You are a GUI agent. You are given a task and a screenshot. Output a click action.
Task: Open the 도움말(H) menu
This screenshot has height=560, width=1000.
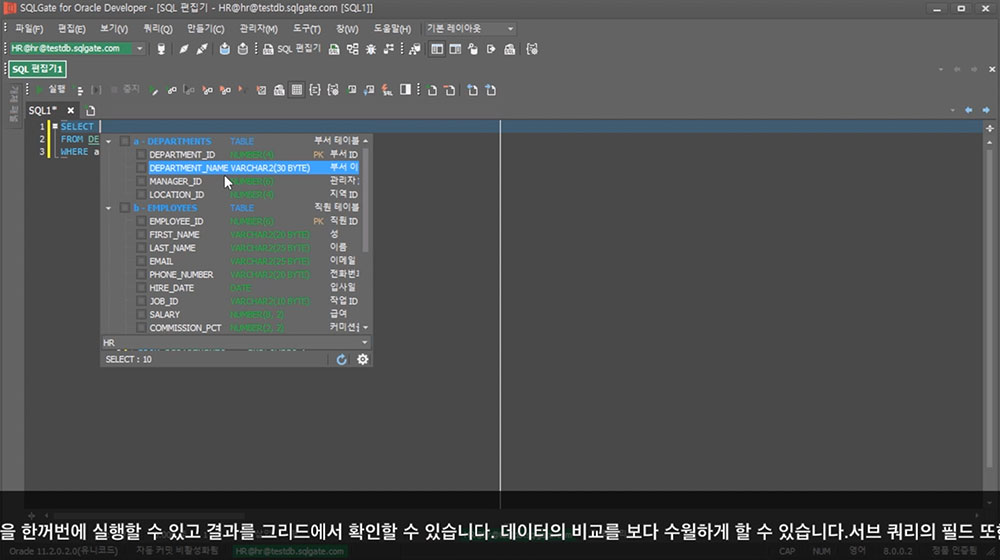(x=392, y=29)
